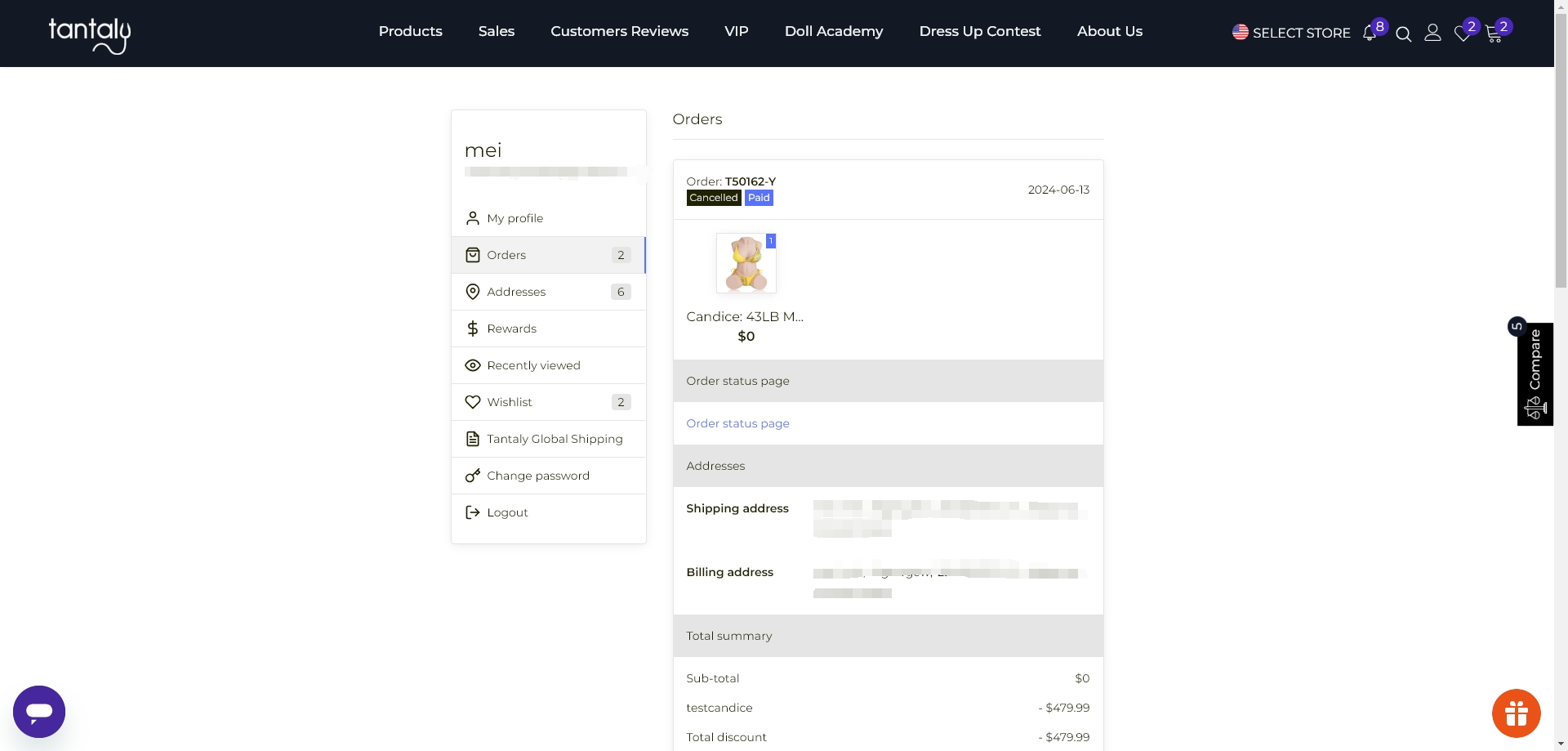Open the wishlist heart icon in header

(1463, 34)
